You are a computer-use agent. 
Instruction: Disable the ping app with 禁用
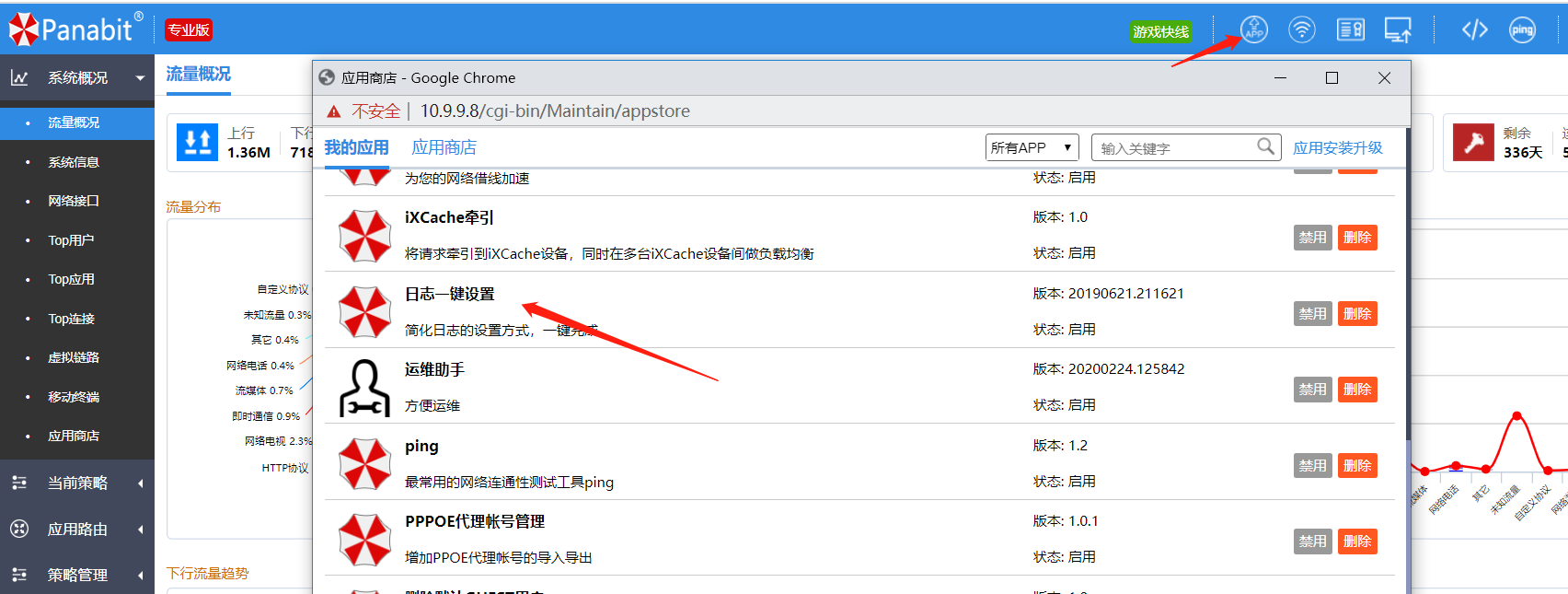pyautogui.click(x=1313, y=466)
